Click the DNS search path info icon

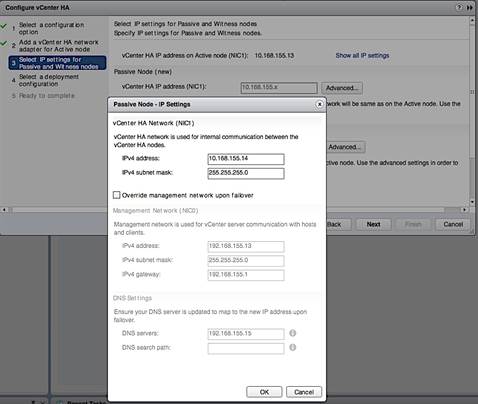293,347
